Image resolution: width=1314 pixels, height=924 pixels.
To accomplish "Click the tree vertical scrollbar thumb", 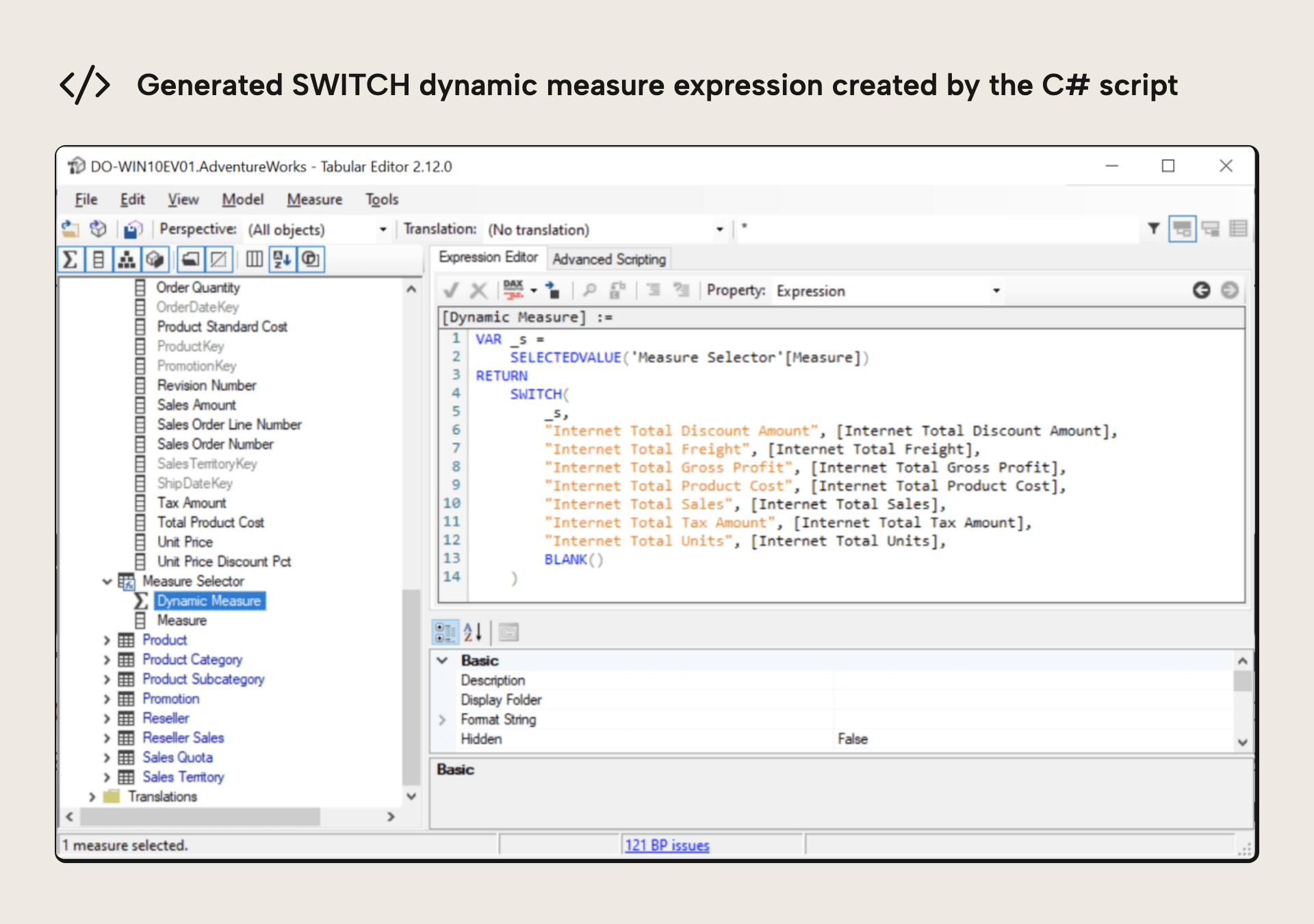I will click(411, 686).
